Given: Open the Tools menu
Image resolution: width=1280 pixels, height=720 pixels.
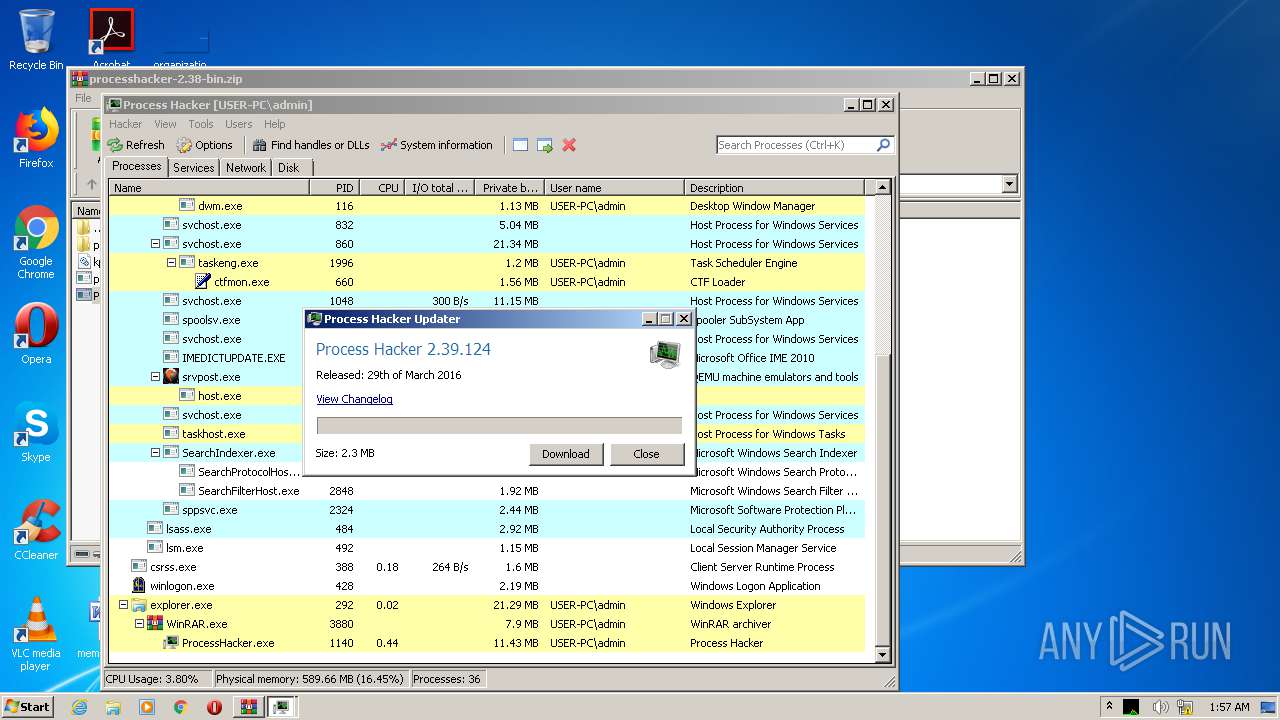Looking at the screenshot, I should click(x=201, y=124).
